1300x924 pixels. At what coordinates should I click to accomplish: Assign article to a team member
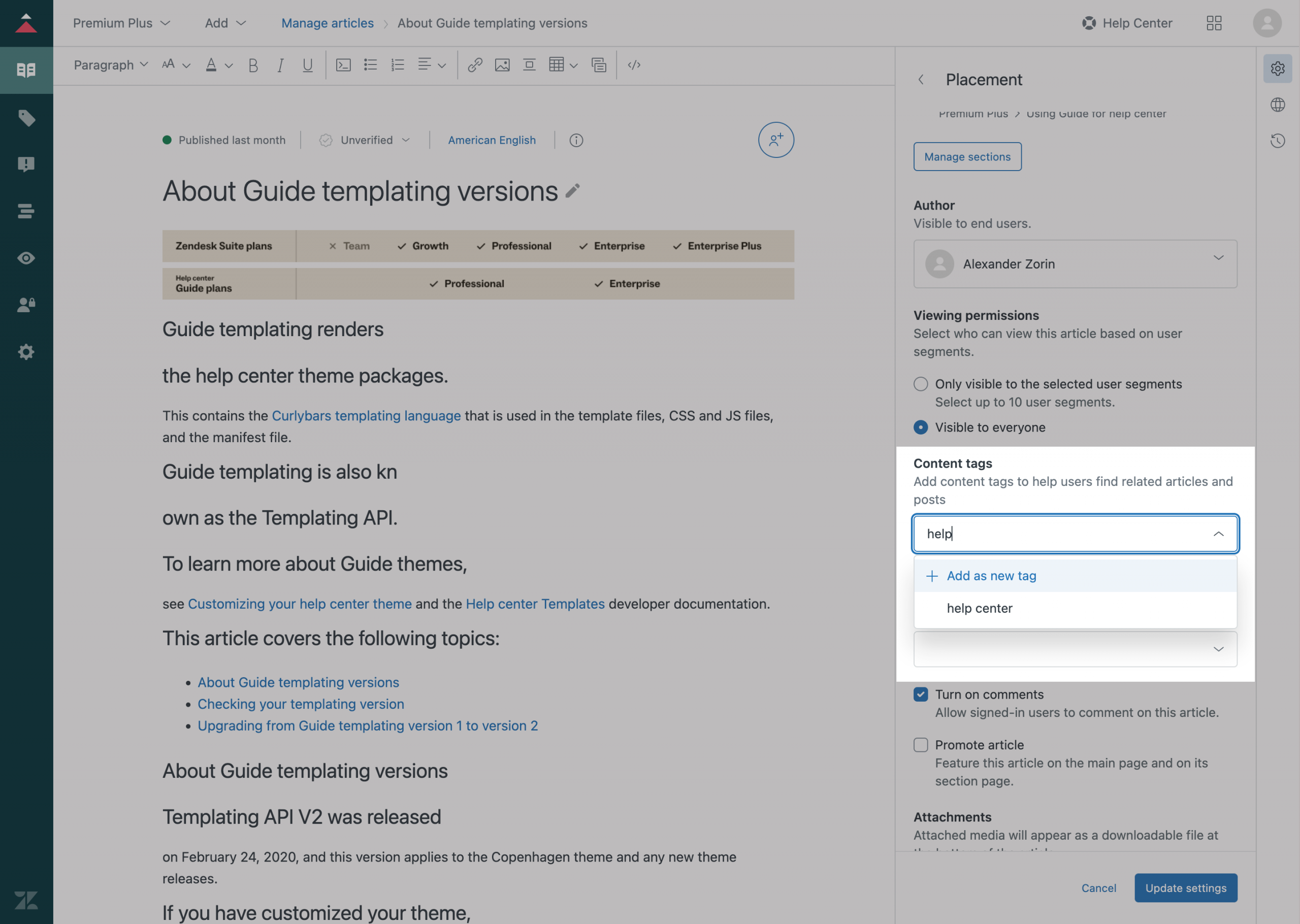pyautogui.click(x=776, y=140)
